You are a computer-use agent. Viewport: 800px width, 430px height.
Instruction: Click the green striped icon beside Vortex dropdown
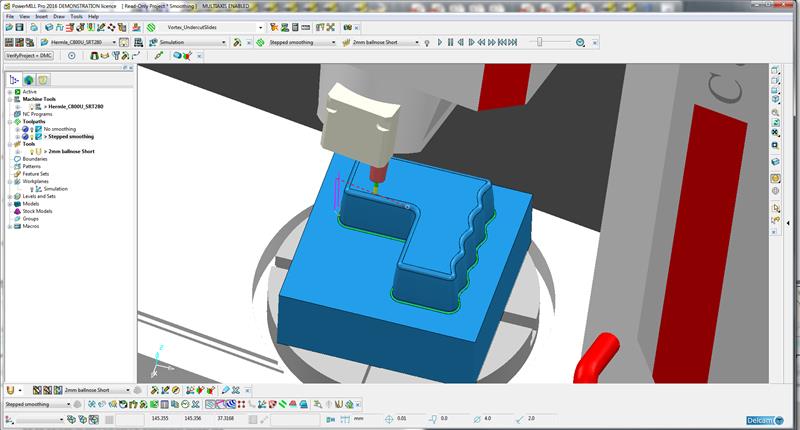[151, 28]
